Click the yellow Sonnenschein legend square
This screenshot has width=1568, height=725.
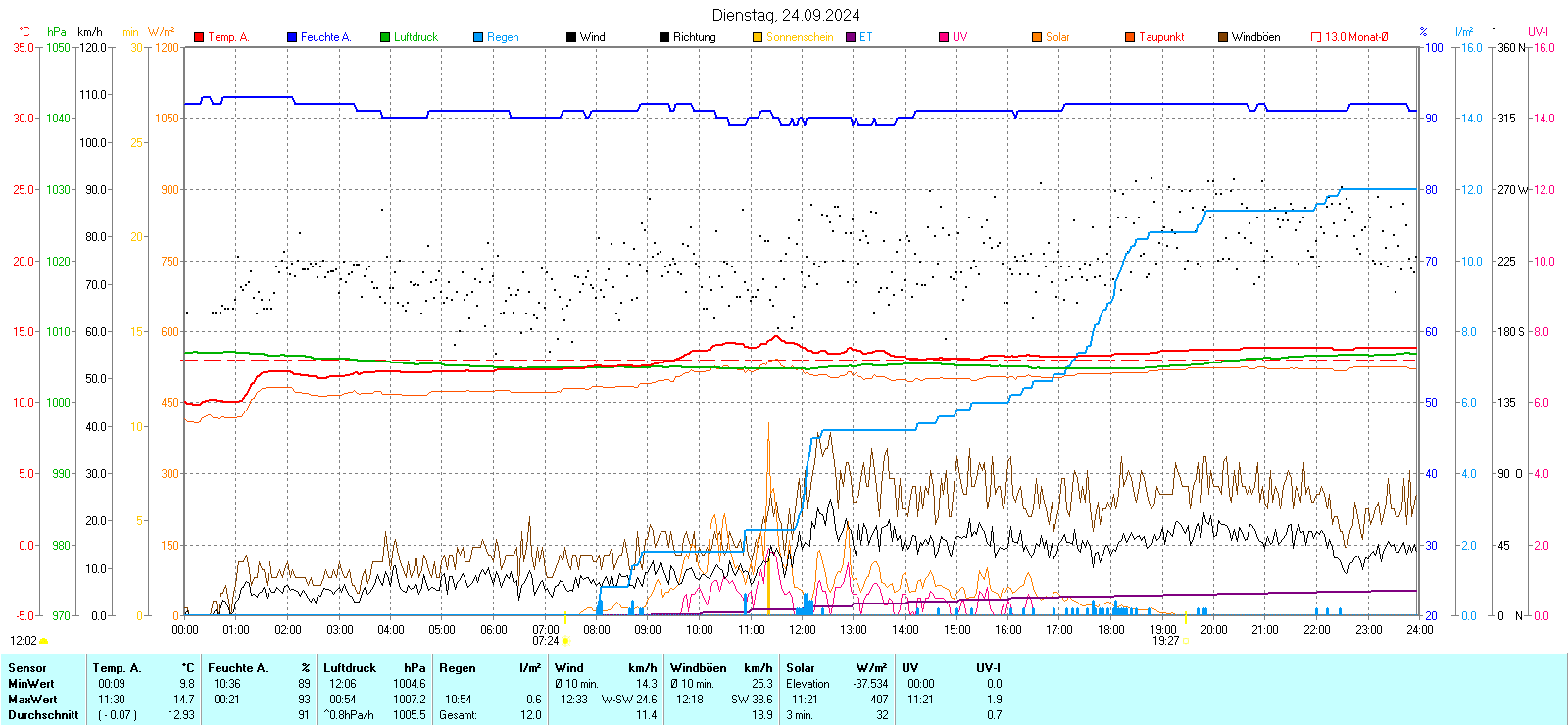click(758, 37)
